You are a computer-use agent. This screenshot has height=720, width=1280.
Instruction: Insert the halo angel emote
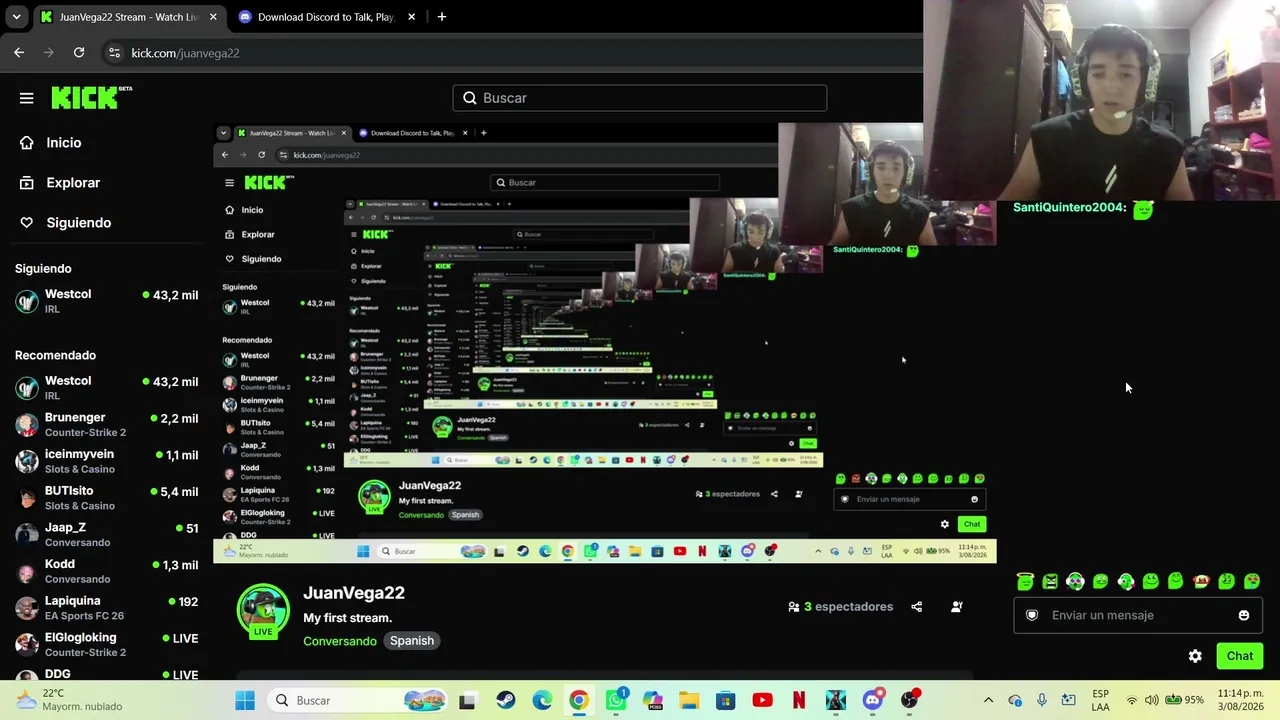[1025, 581]
